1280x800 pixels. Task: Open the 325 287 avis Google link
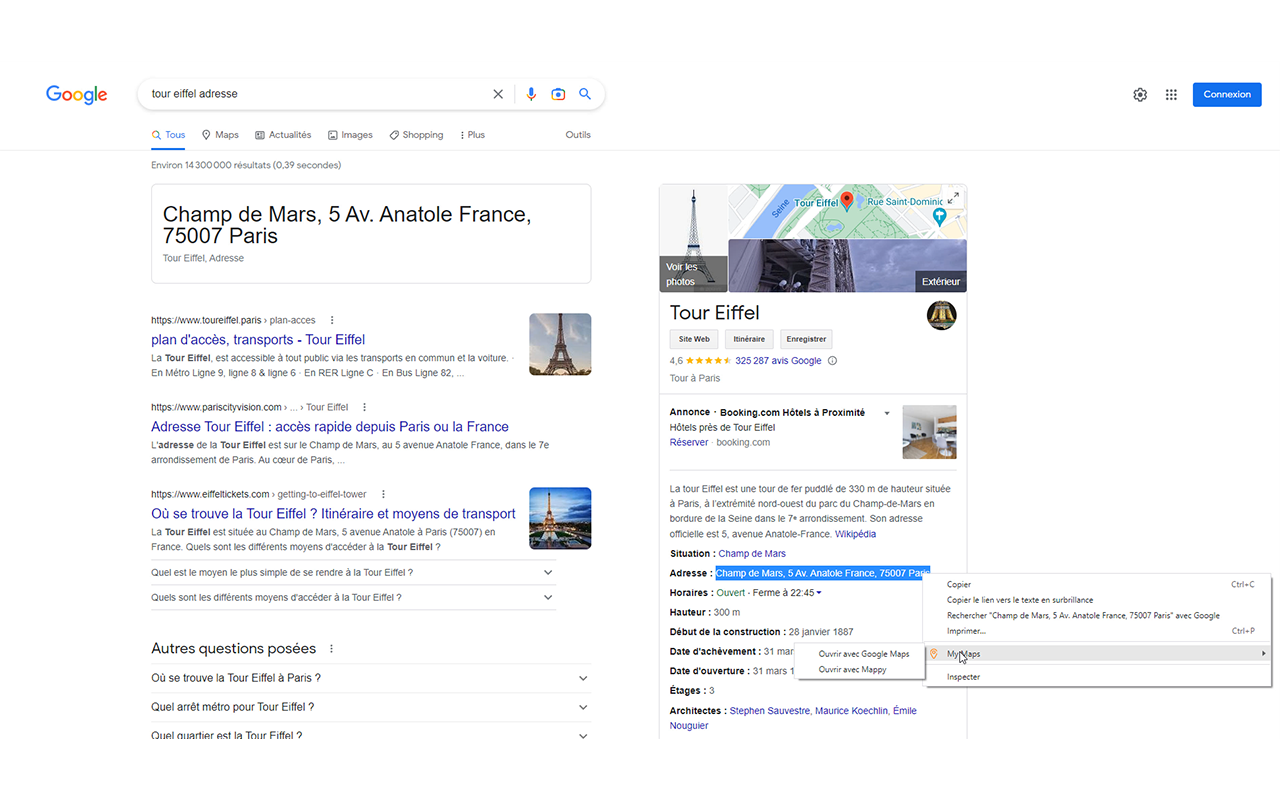click(x=778, y=361)
